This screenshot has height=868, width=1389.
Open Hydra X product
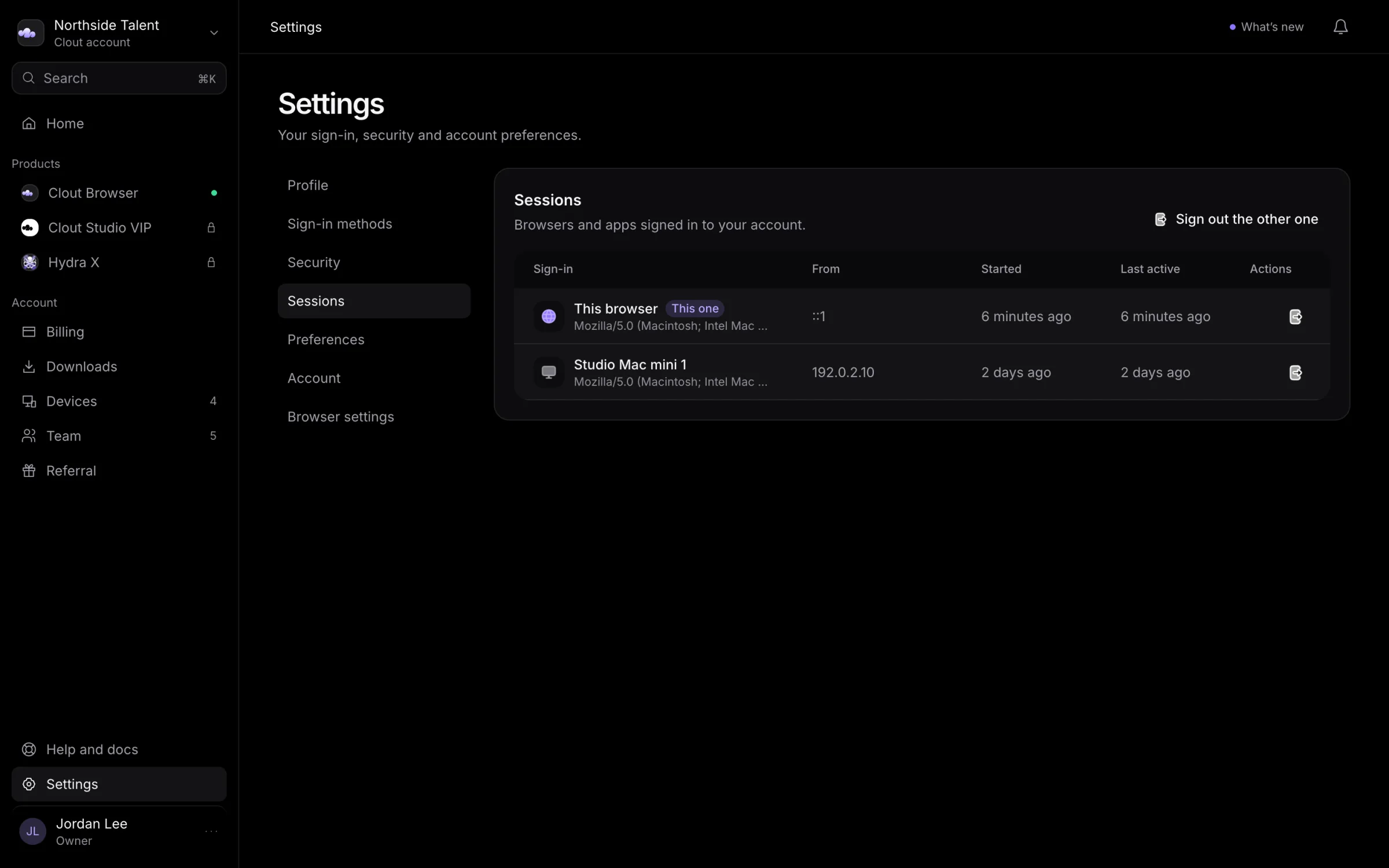tap(119, 262)
